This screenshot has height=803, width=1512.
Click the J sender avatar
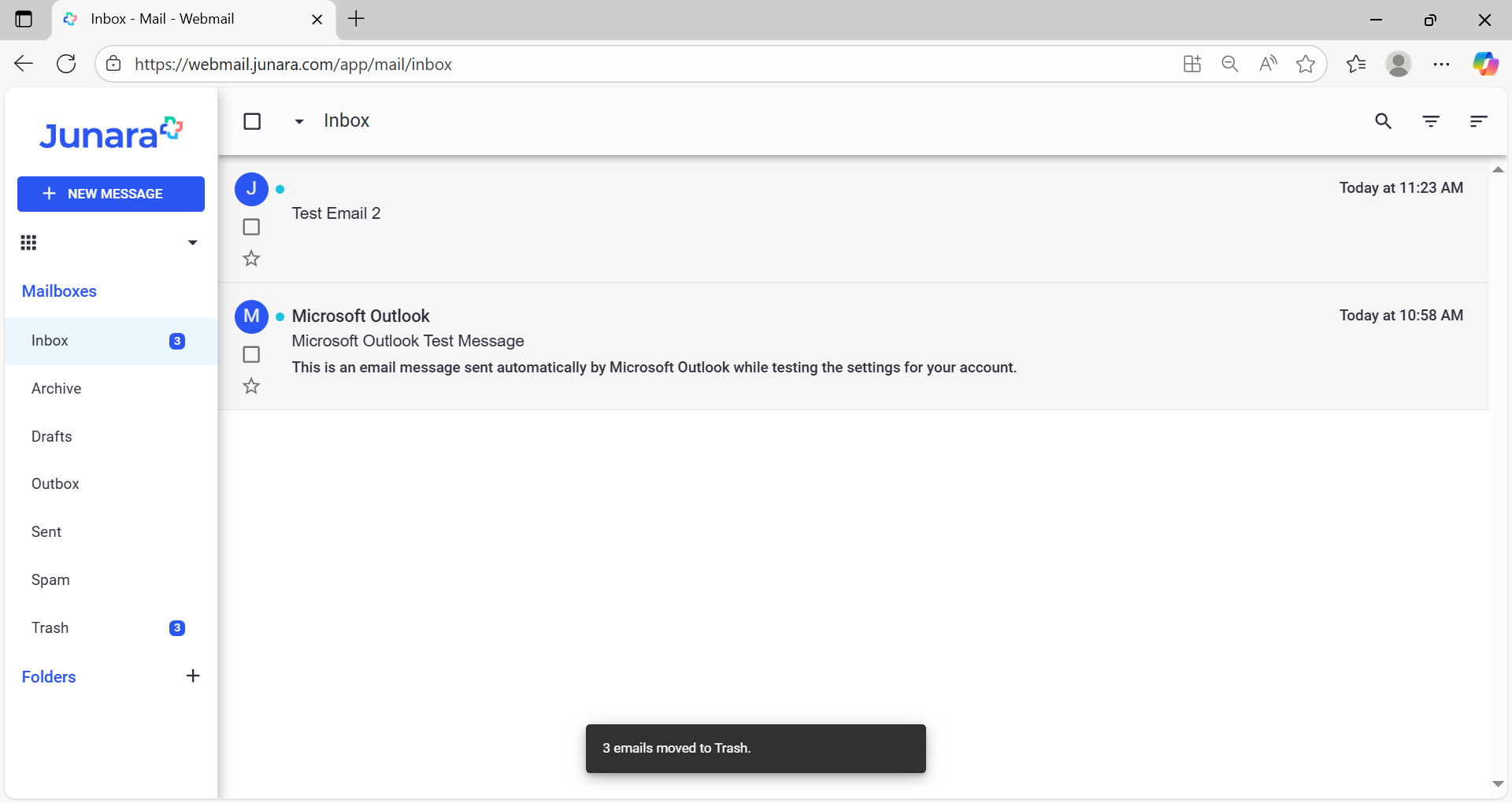[251, 189]
